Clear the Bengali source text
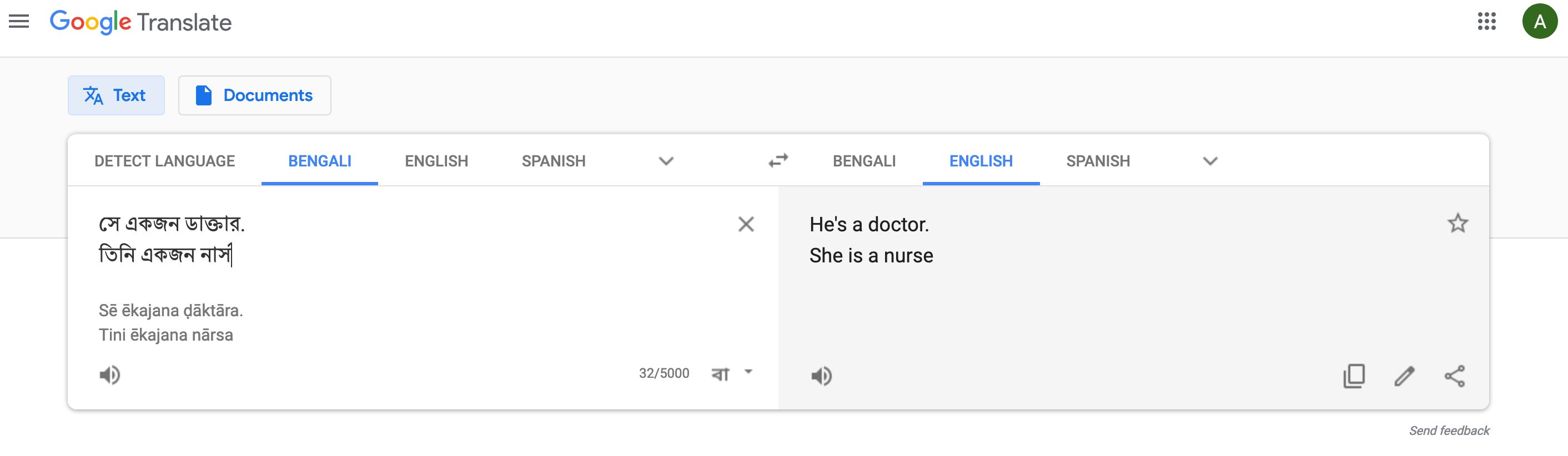 746,224
